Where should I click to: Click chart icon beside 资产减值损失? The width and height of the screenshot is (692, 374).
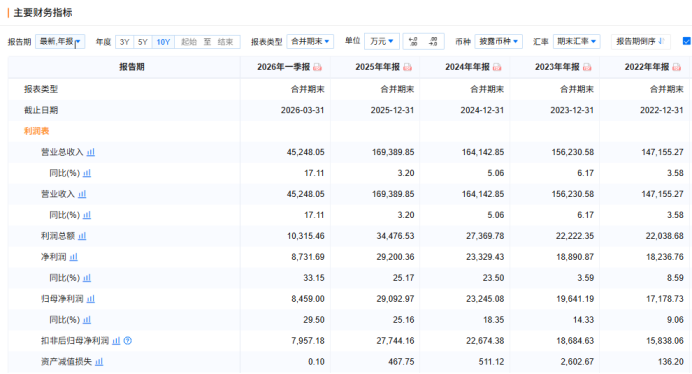99,362
